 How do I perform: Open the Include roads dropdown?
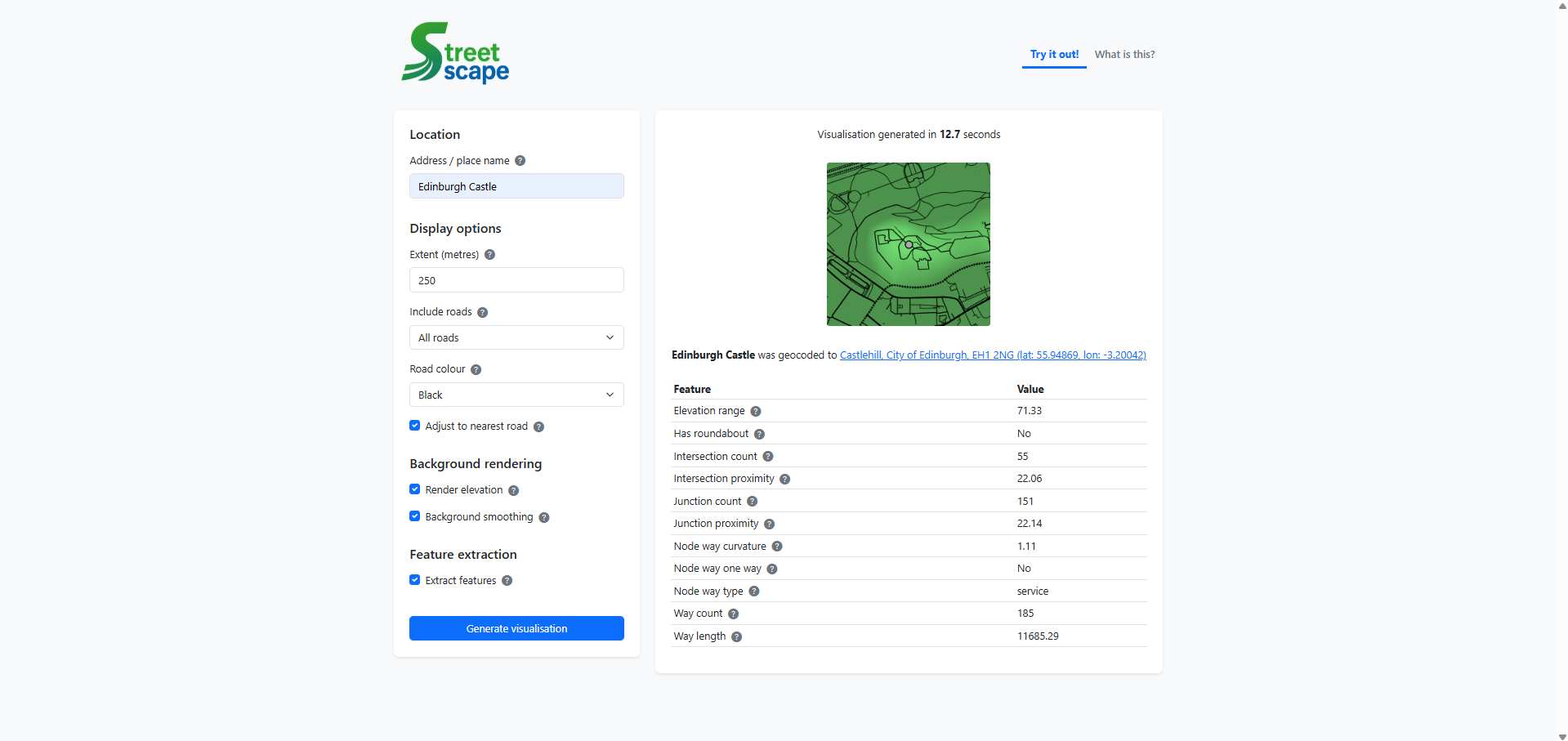[x=516, y=337]
